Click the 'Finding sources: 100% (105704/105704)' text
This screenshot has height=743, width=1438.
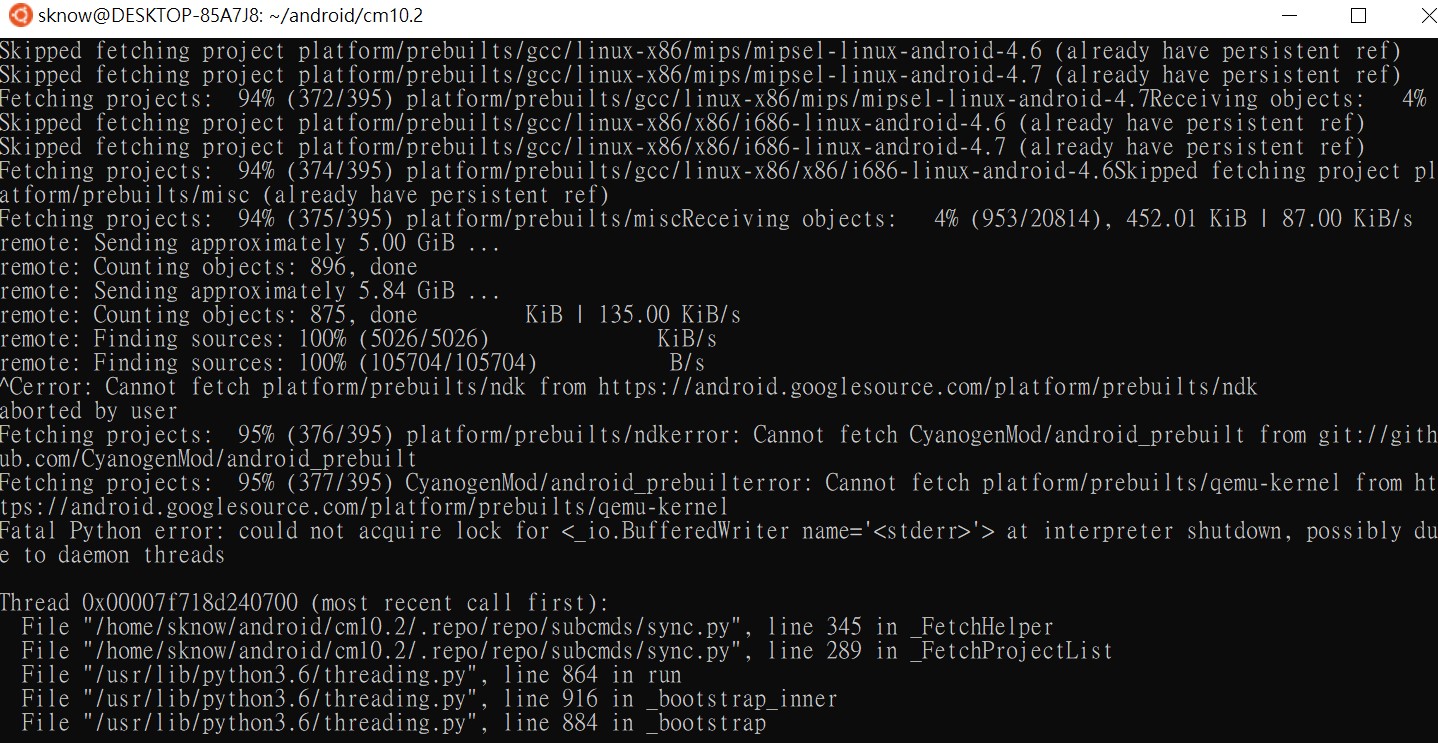(268, 363)
